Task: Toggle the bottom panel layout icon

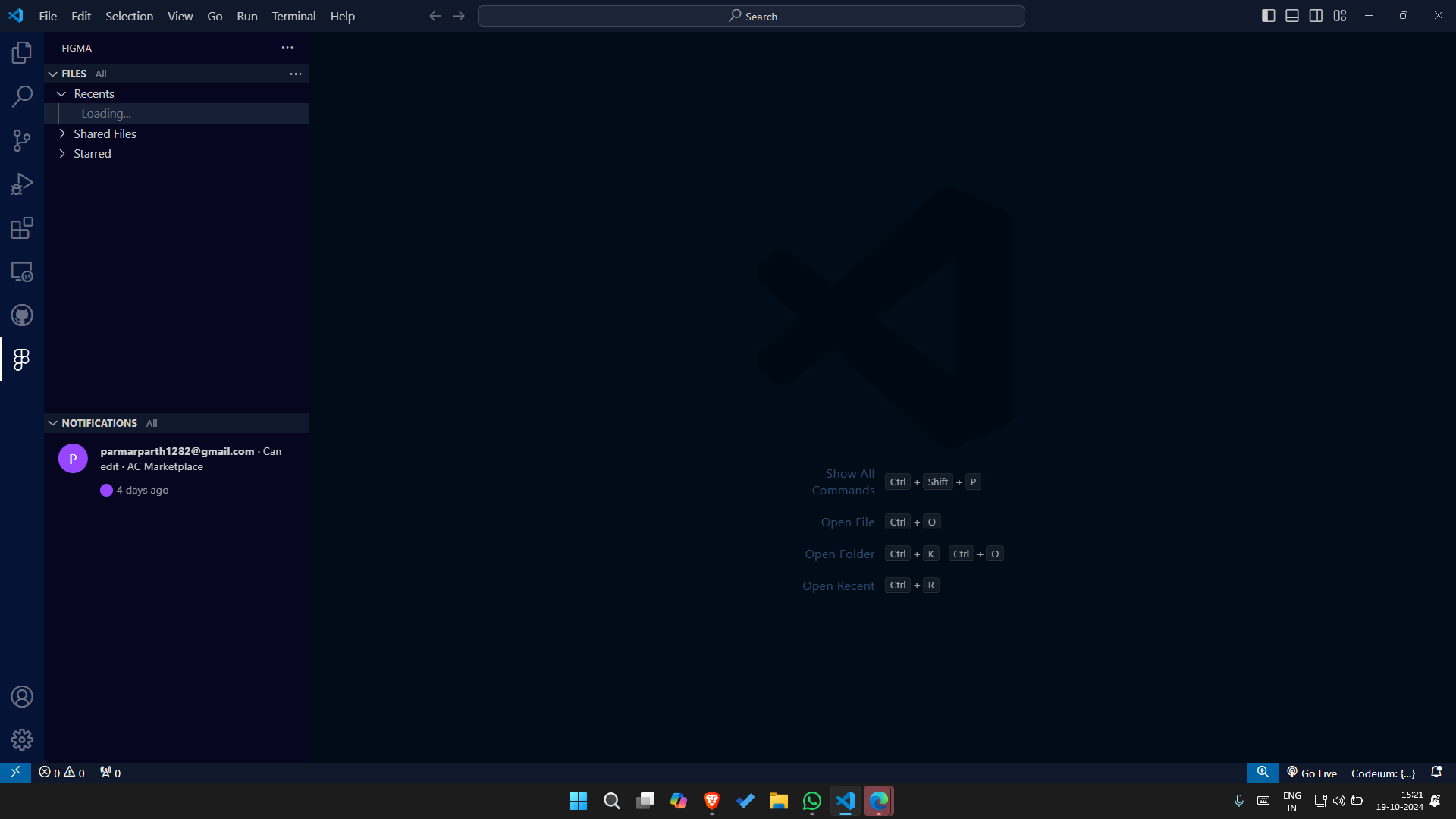Action: pos(1292,16)
